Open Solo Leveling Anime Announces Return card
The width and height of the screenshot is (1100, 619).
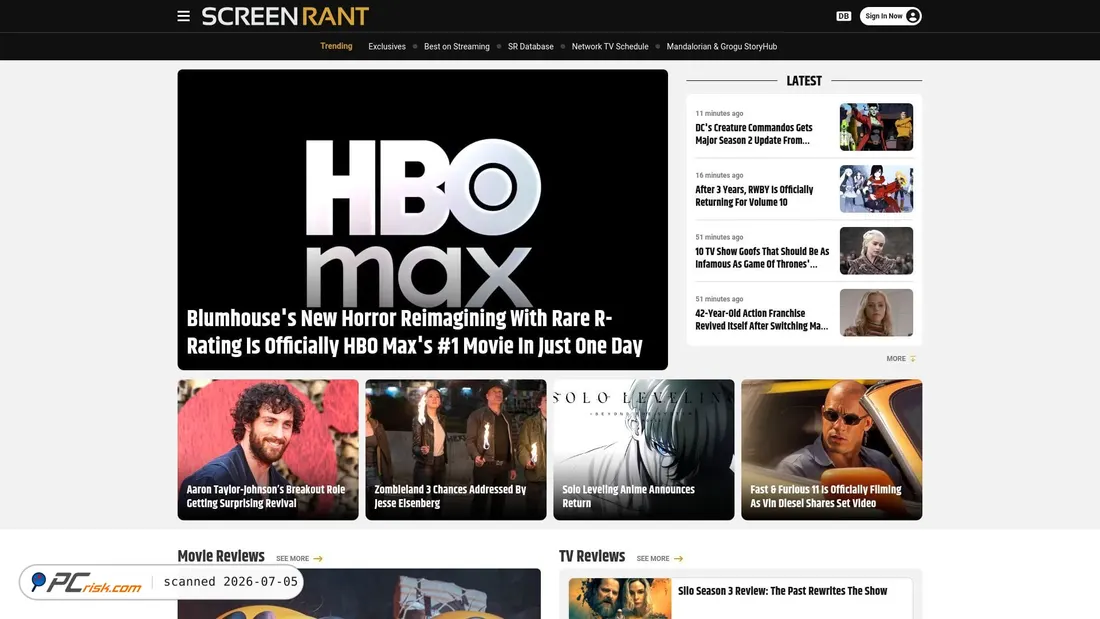coord(644,450)
